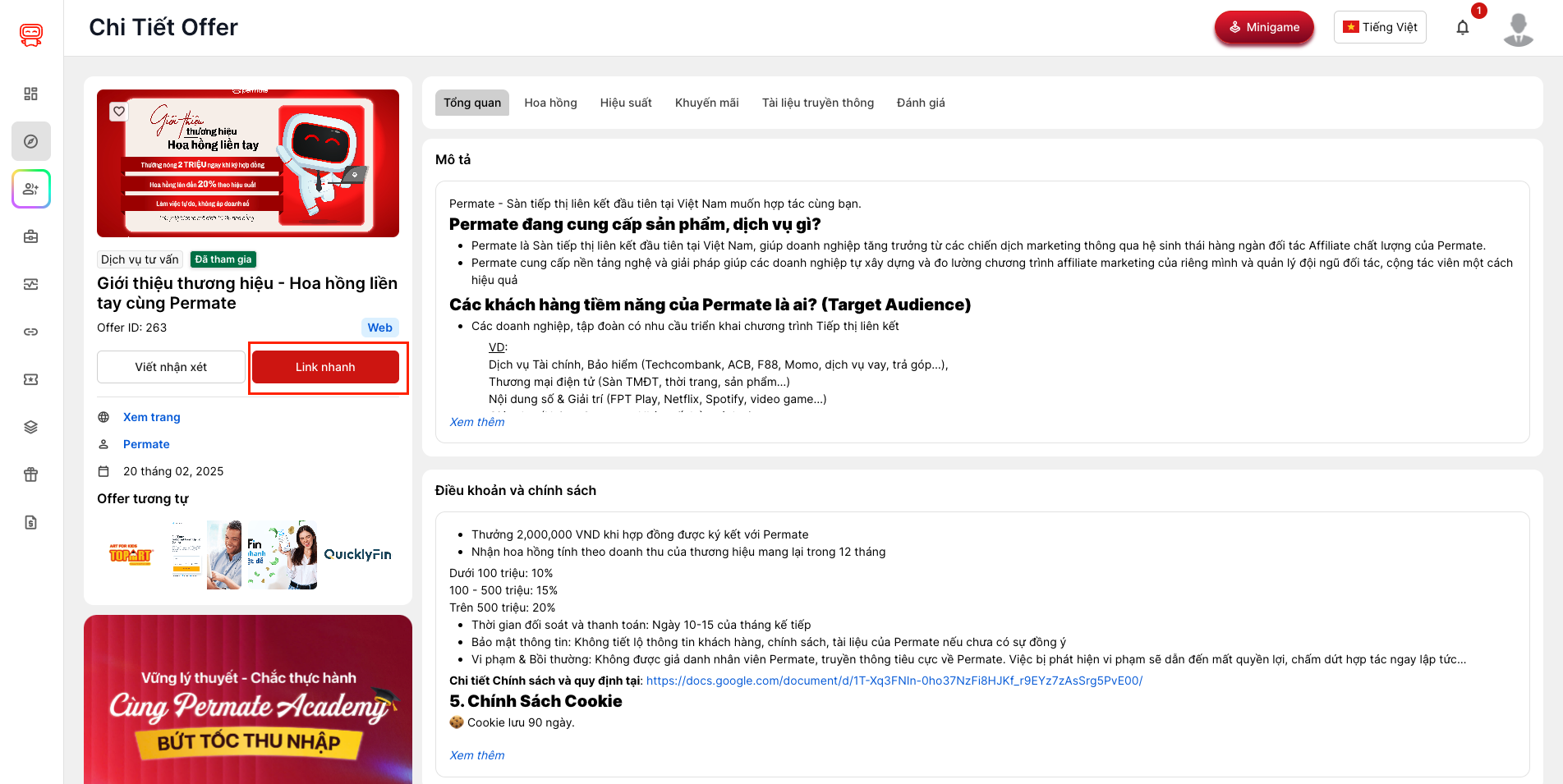Open the stacked layers icon in the sidebar
Image resolution: width=1563 pixels, height=784 pixels.
(x=31, y=427)
